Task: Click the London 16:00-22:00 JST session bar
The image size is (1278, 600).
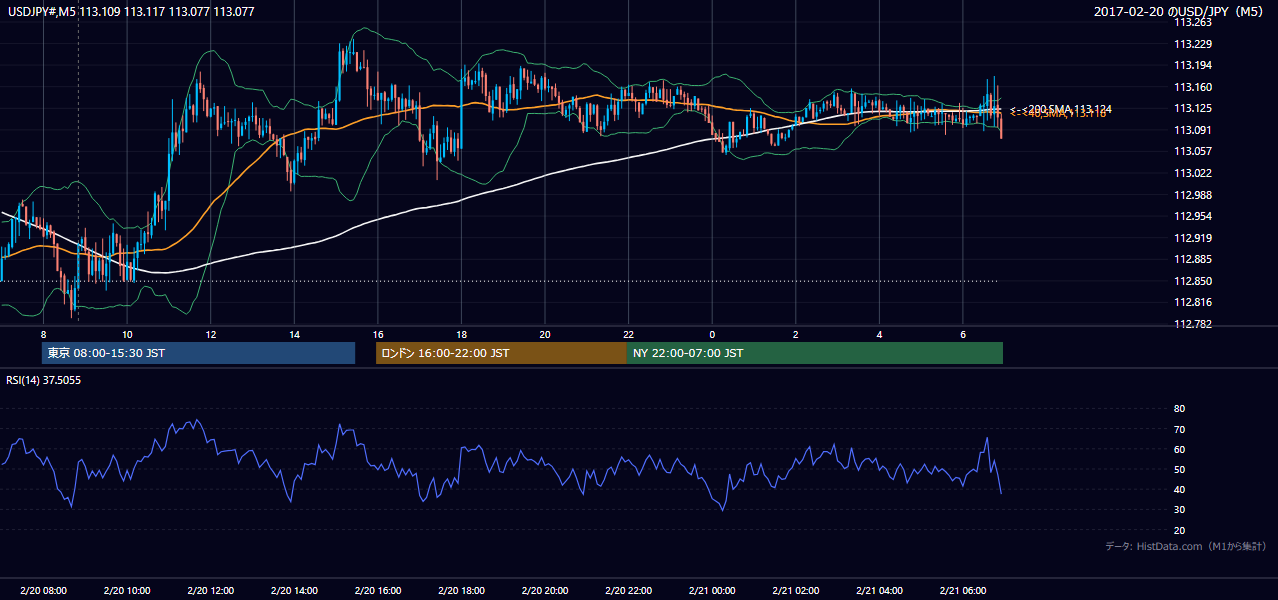Action: tap(501, 353)
